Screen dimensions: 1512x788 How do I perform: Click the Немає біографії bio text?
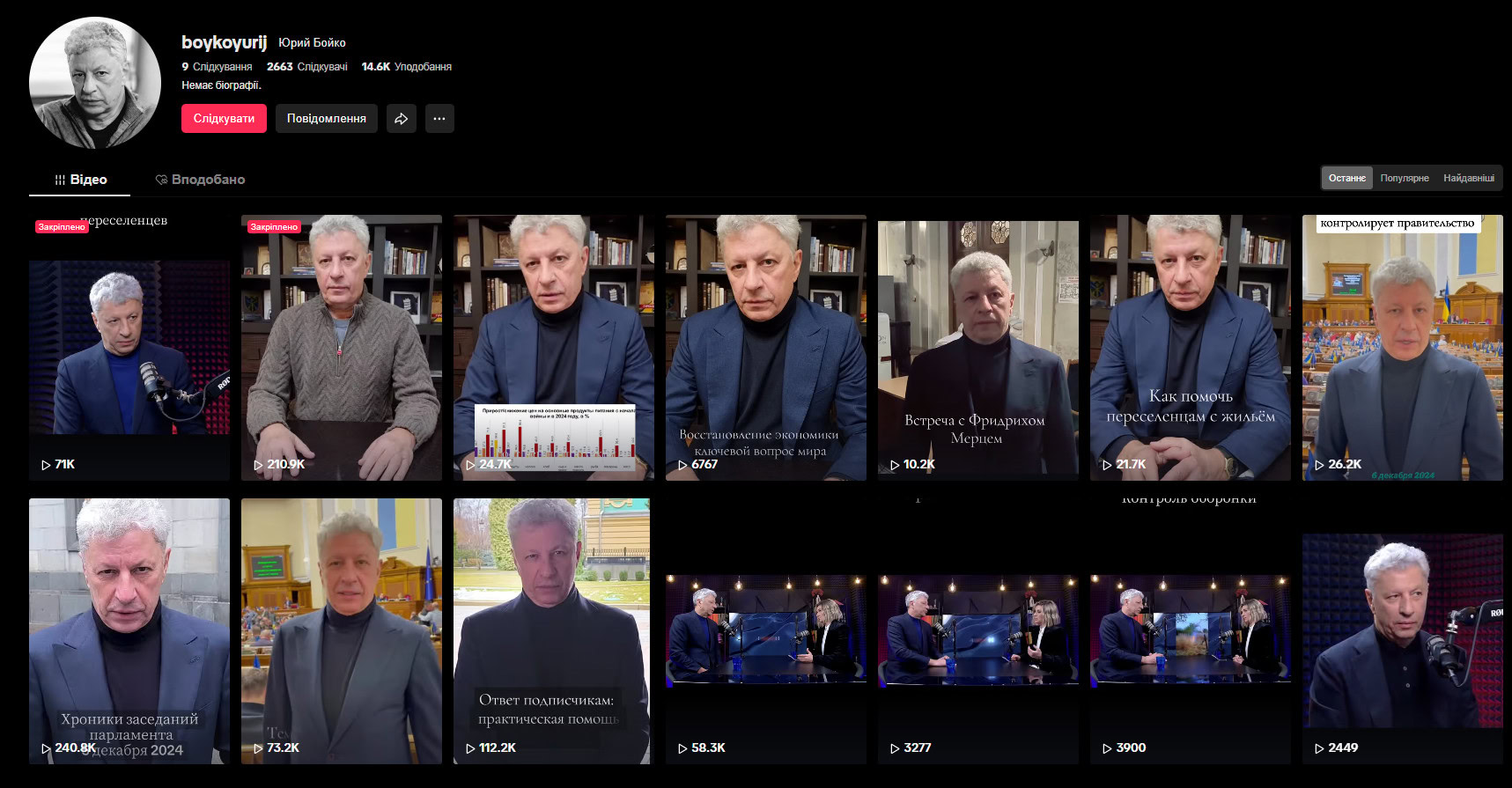coord(221,85)
